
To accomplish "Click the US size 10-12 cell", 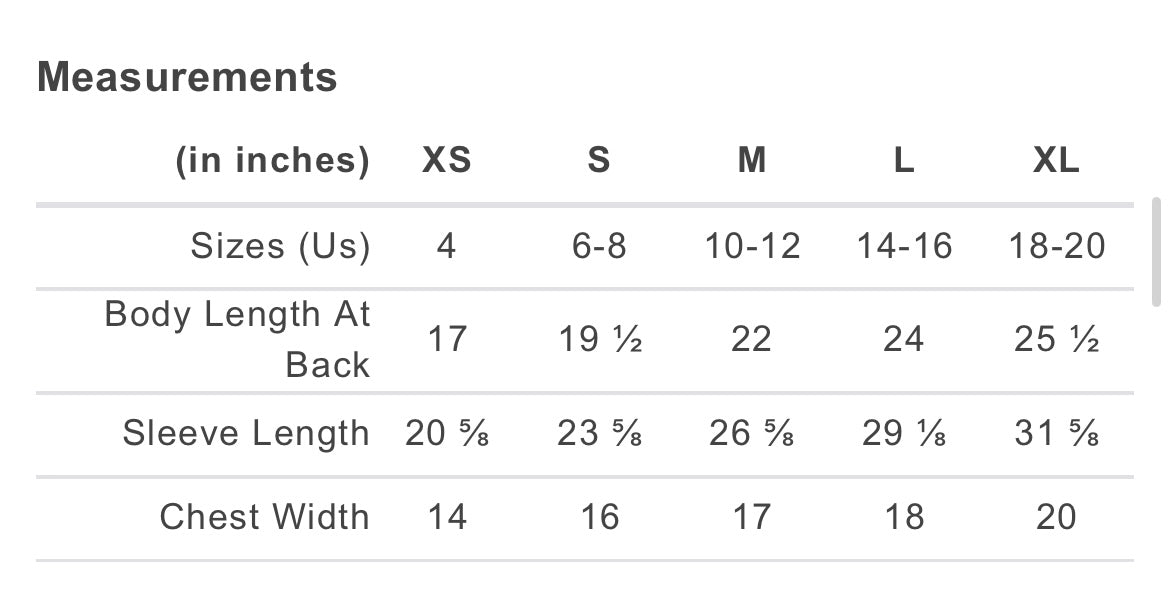I will tap(752, 246).
